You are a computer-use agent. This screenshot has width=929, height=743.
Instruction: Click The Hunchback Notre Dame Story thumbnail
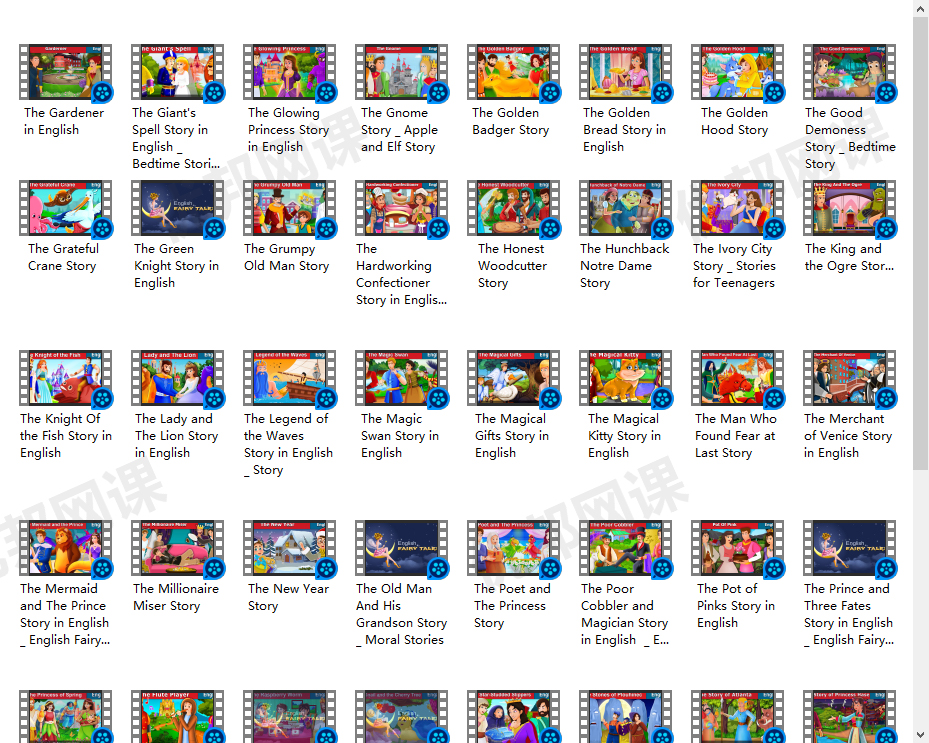(625, 208)
